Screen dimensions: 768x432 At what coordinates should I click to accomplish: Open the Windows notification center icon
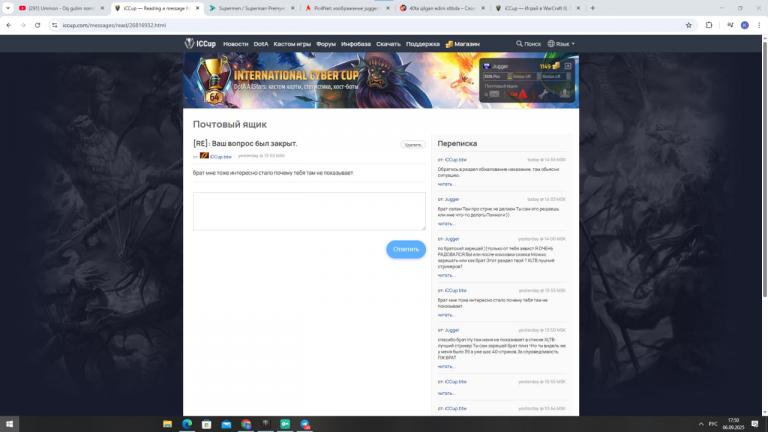point(755,424)
